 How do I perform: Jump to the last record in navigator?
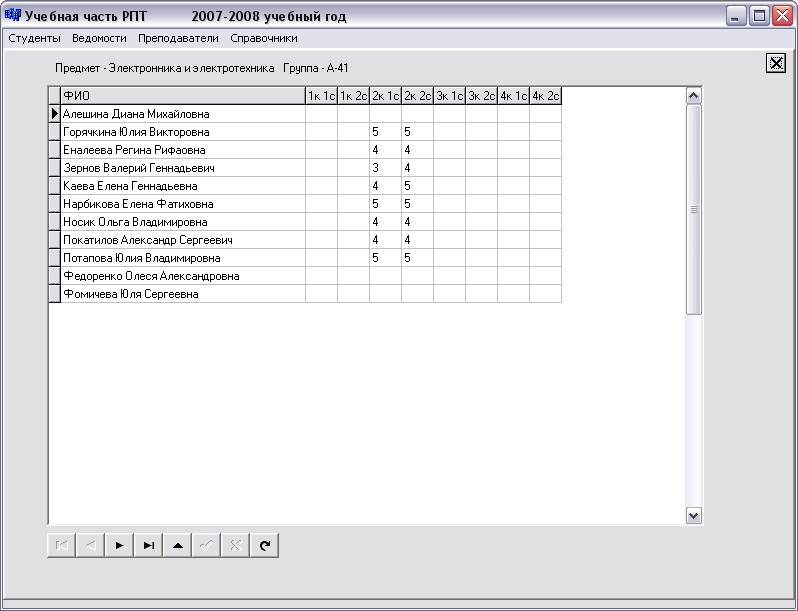point(148,545)
